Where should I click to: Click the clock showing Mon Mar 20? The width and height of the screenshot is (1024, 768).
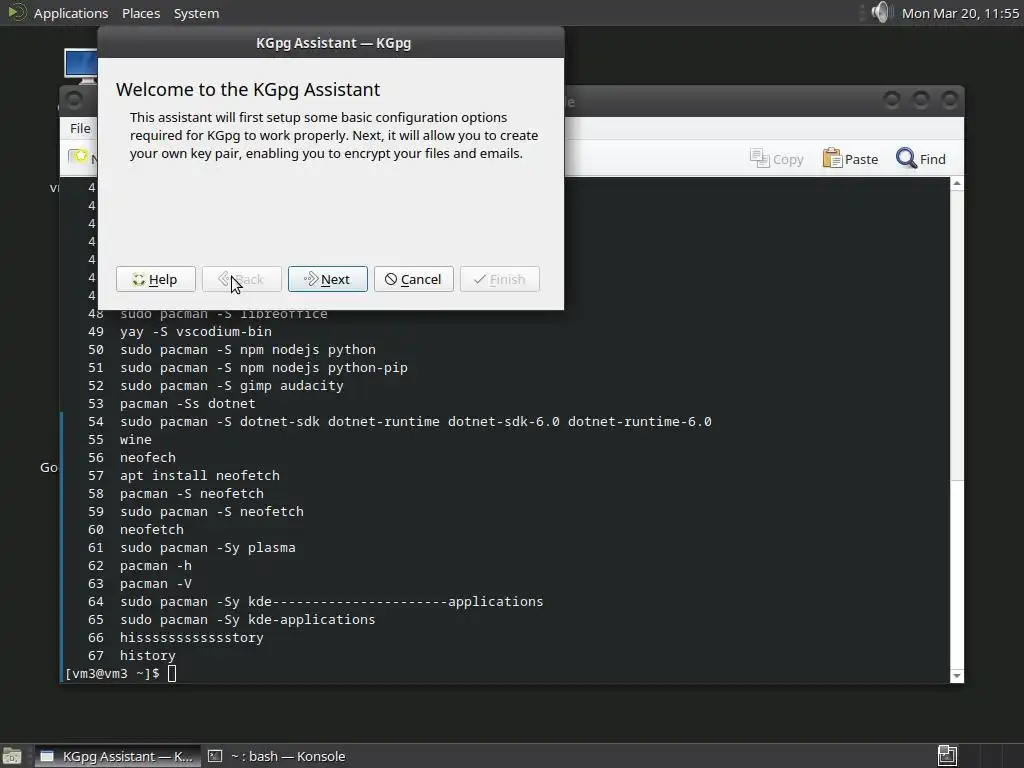960,13
